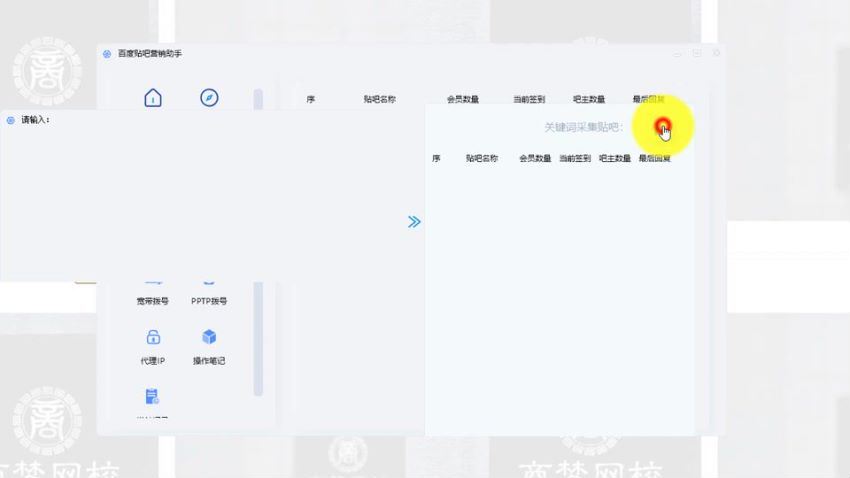Image resolution: width=850 pixels, height=478 pixels.
Task: Sort by 序 column in back table
Action: point(311,99)
